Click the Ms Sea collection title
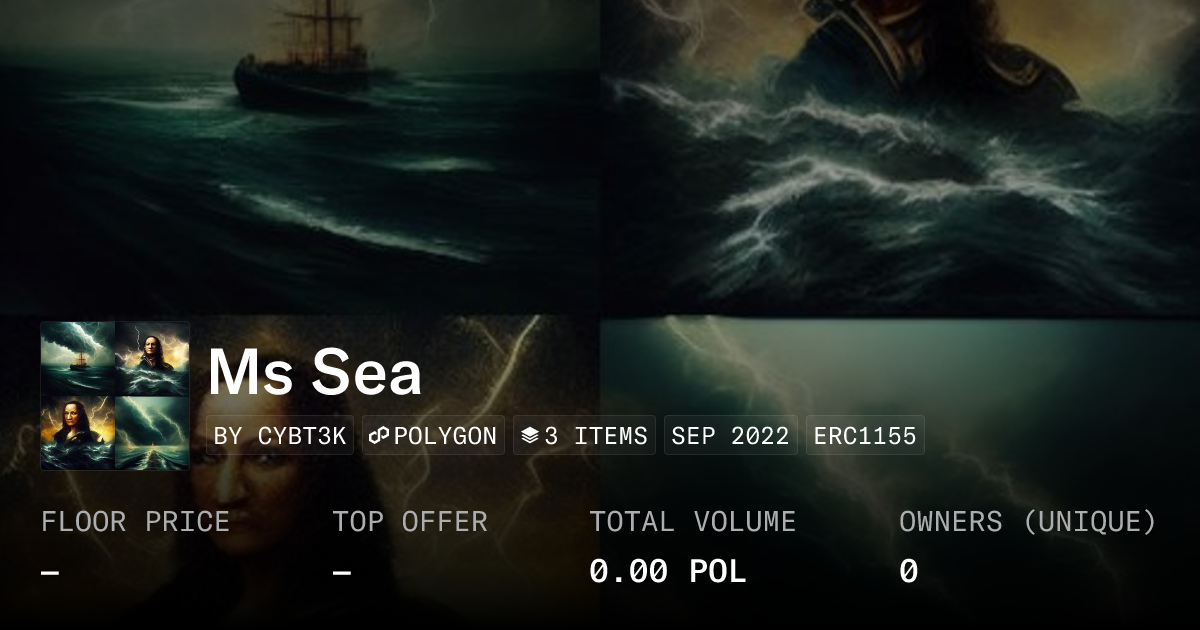Image resolution: width=1200 pixels, height=630 pixels. tap(315, 373)
